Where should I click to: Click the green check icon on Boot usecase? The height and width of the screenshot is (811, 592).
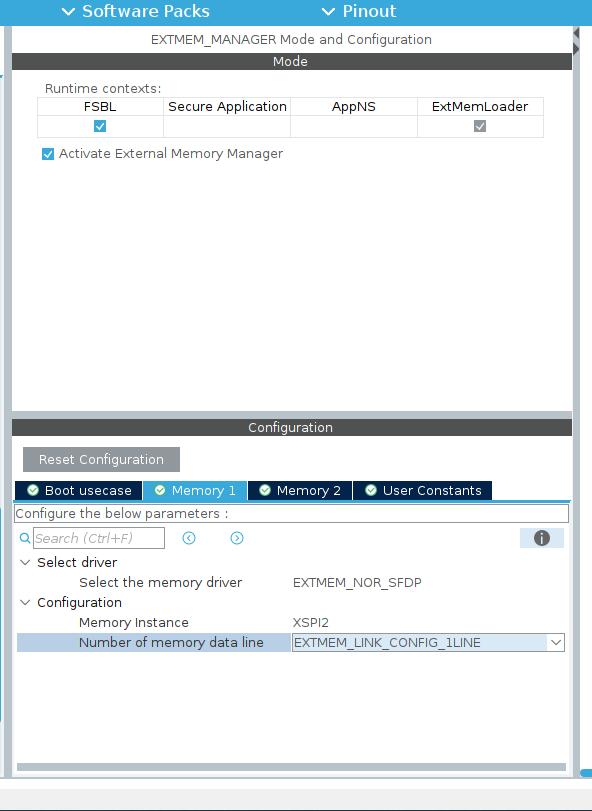pyautogui.click(x=33, y=490)
